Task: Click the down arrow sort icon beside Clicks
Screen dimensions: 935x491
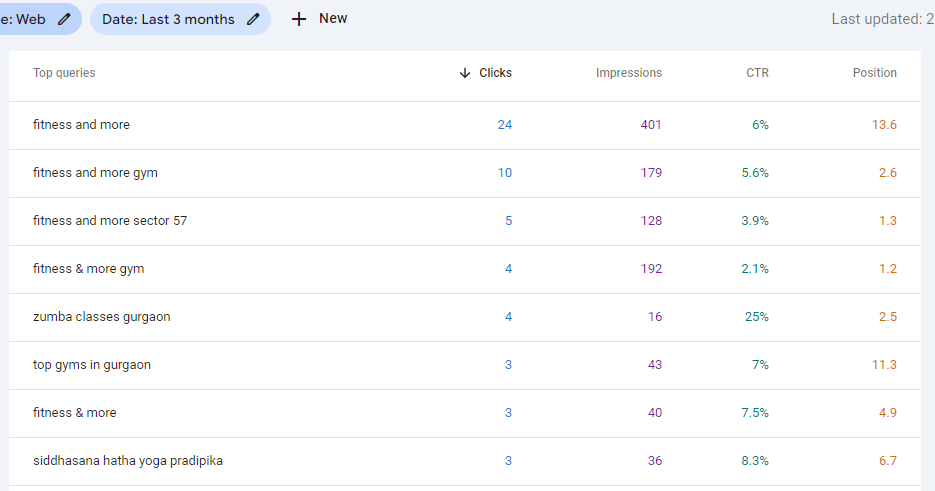Action: pyautogui.click(x=465, y=73)
